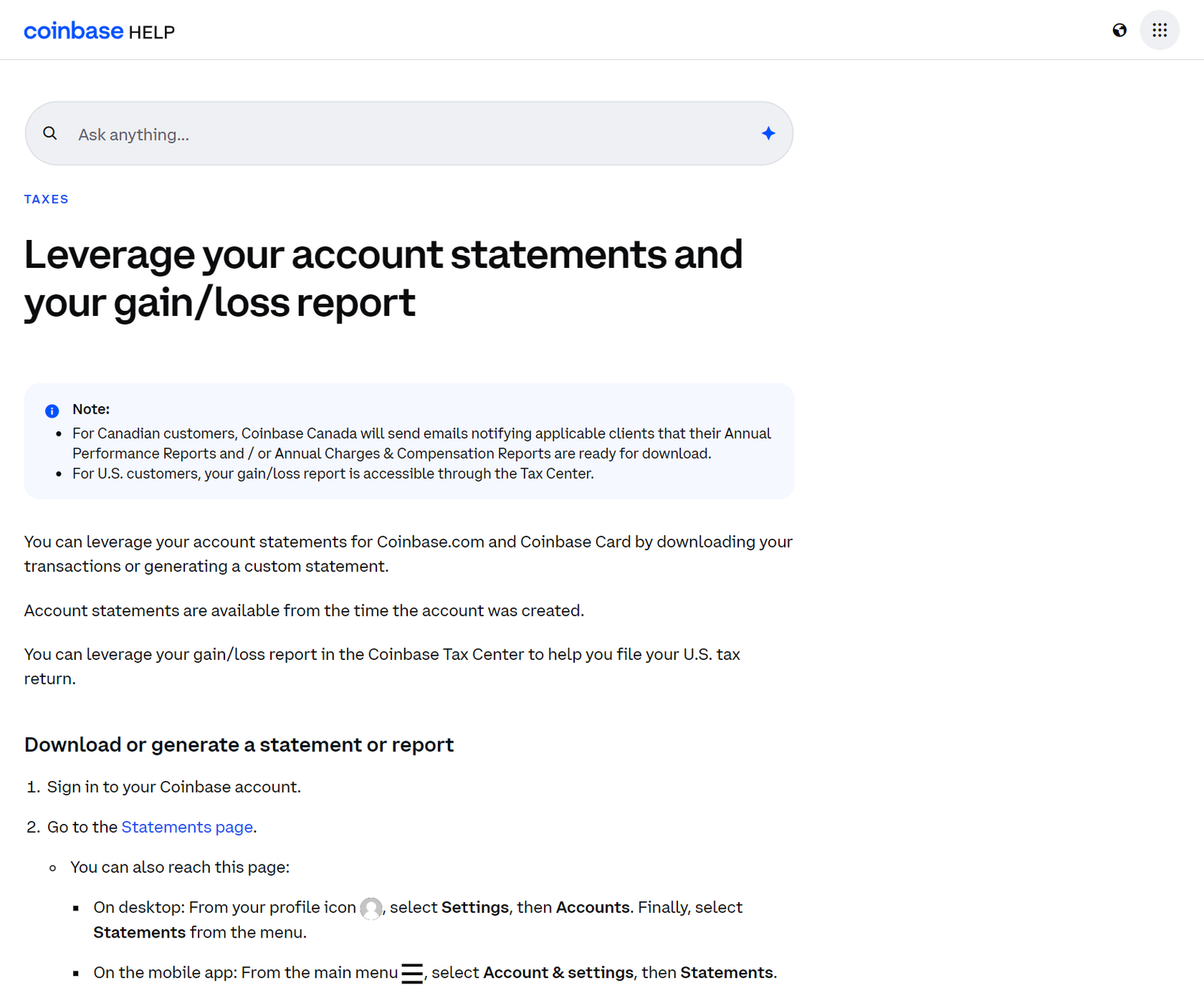The width and height of the screenshot is (1204, 1003).
Task: Click the HELP text beside the logo
Action: pos(151,32)
